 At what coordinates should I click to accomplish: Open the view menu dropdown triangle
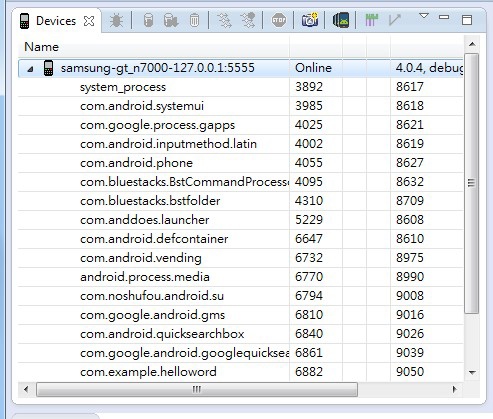click(424, 16)
